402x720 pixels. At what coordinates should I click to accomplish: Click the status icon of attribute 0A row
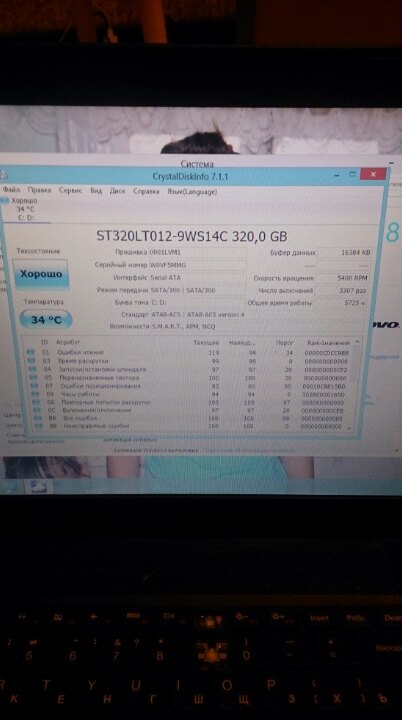coord(36,402)
